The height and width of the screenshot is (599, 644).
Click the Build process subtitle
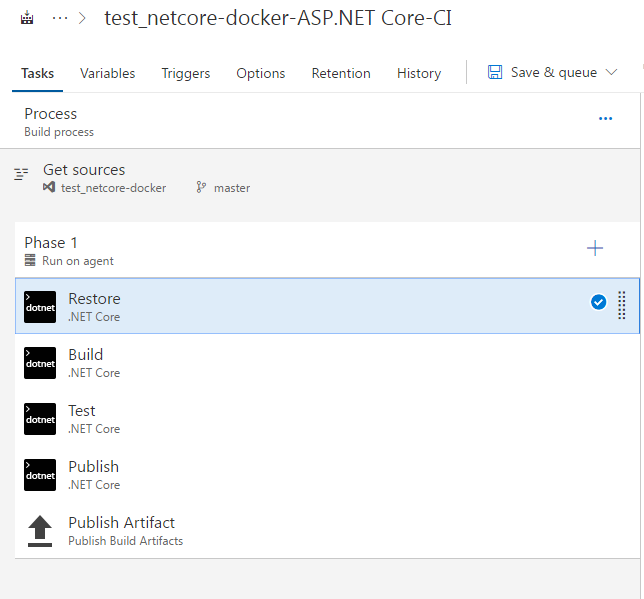click(x=59, y=132)
